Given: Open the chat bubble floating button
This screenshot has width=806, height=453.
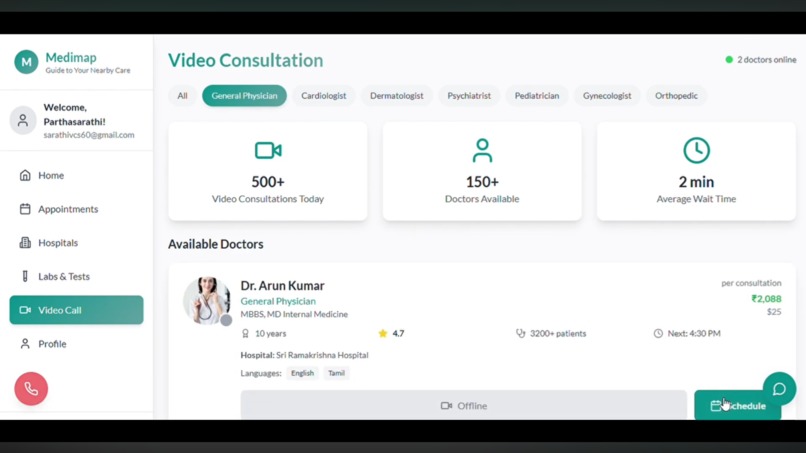Looking at the screenshot, I should (x=779, y=389).
